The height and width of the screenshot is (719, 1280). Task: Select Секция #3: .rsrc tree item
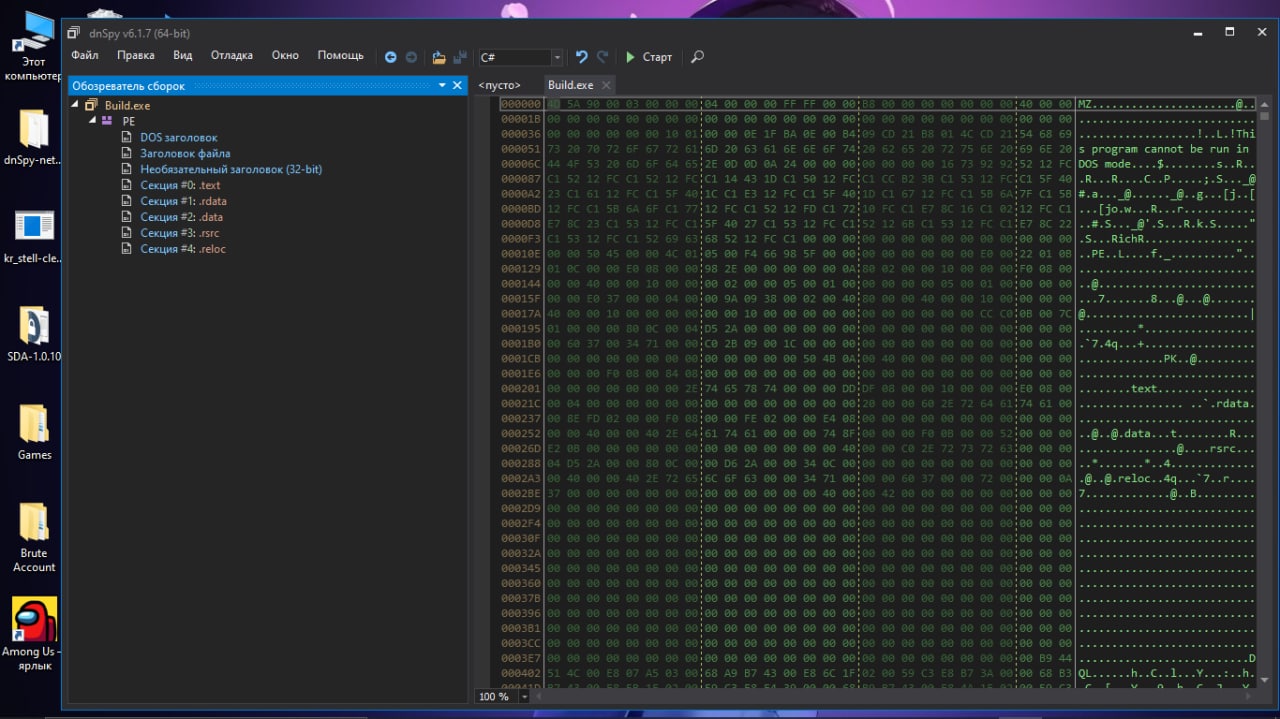[179, 233]
